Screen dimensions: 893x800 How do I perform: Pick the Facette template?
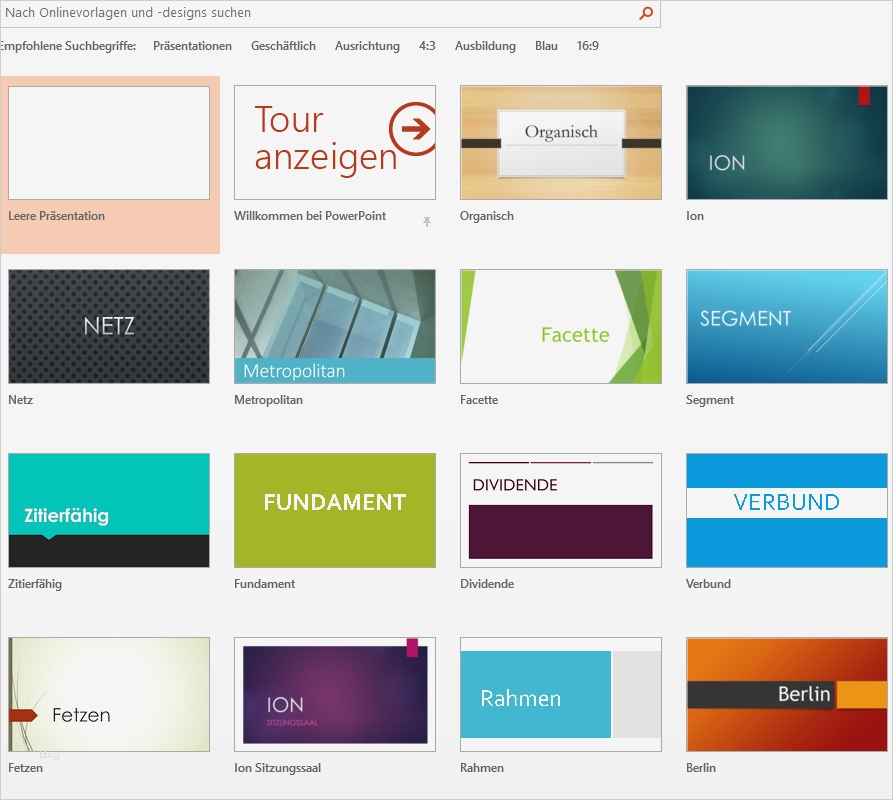point(560,326)
